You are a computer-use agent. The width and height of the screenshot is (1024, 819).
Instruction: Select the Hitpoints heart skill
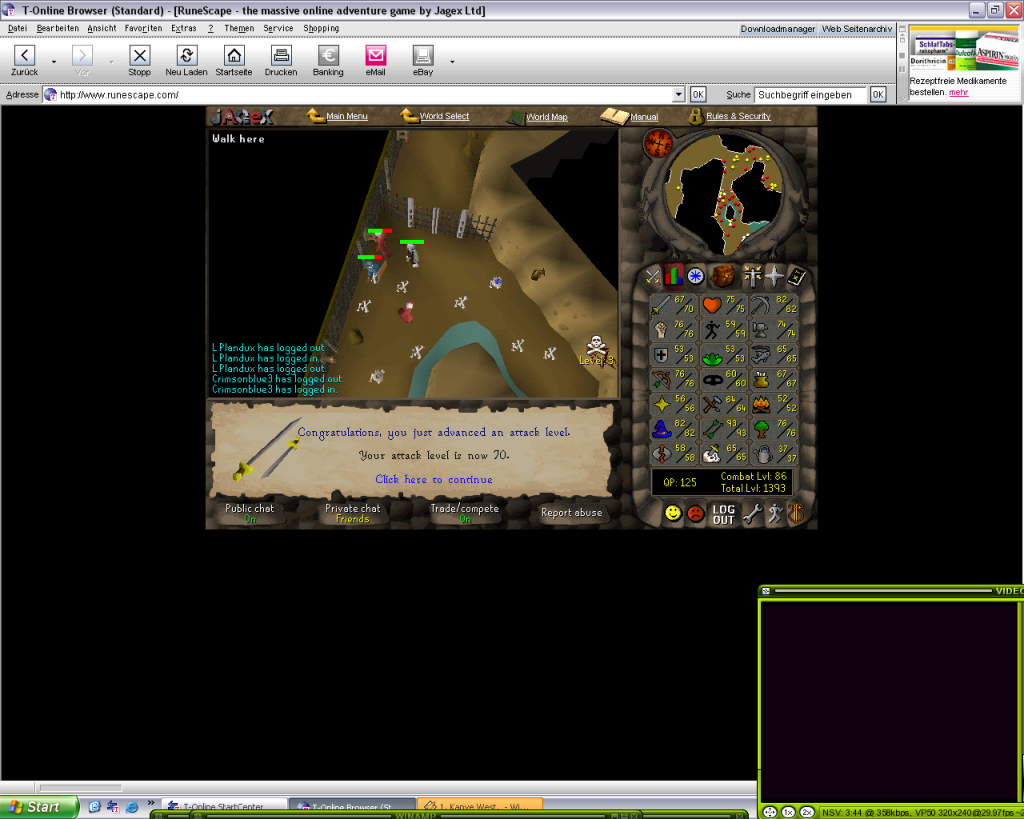[x=712, y=305]
